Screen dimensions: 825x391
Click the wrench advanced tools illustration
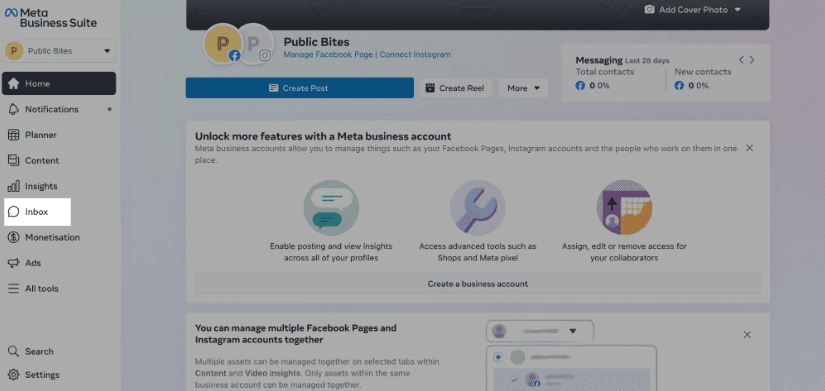pyautogui.click(x=478, y=207)
